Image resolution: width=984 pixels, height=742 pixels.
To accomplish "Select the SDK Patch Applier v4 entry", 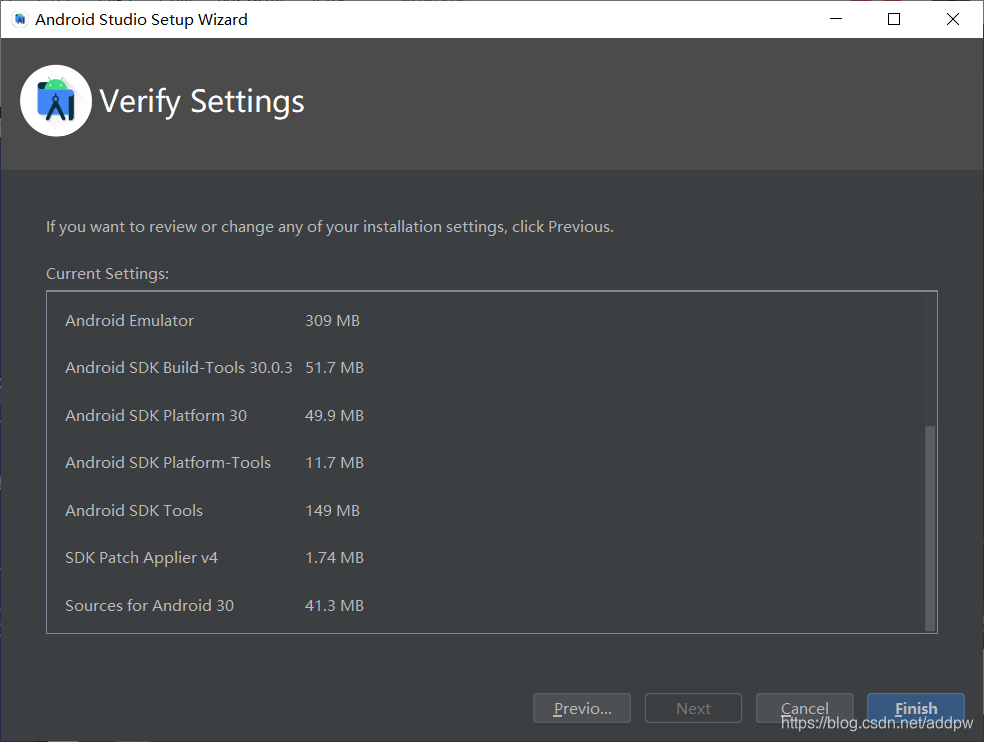I will [142, 557].
